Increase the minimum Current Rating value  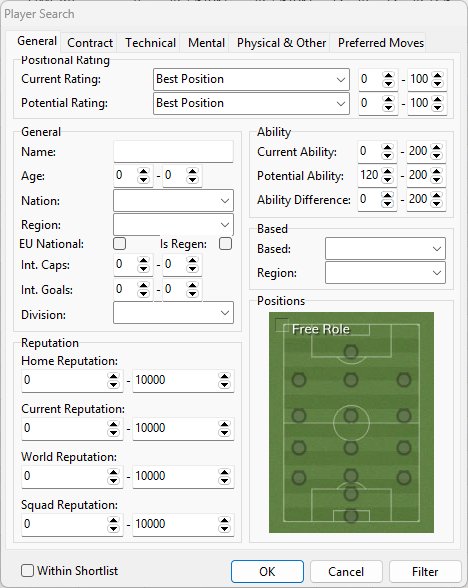pyautogui.click(x=388, y=75)
